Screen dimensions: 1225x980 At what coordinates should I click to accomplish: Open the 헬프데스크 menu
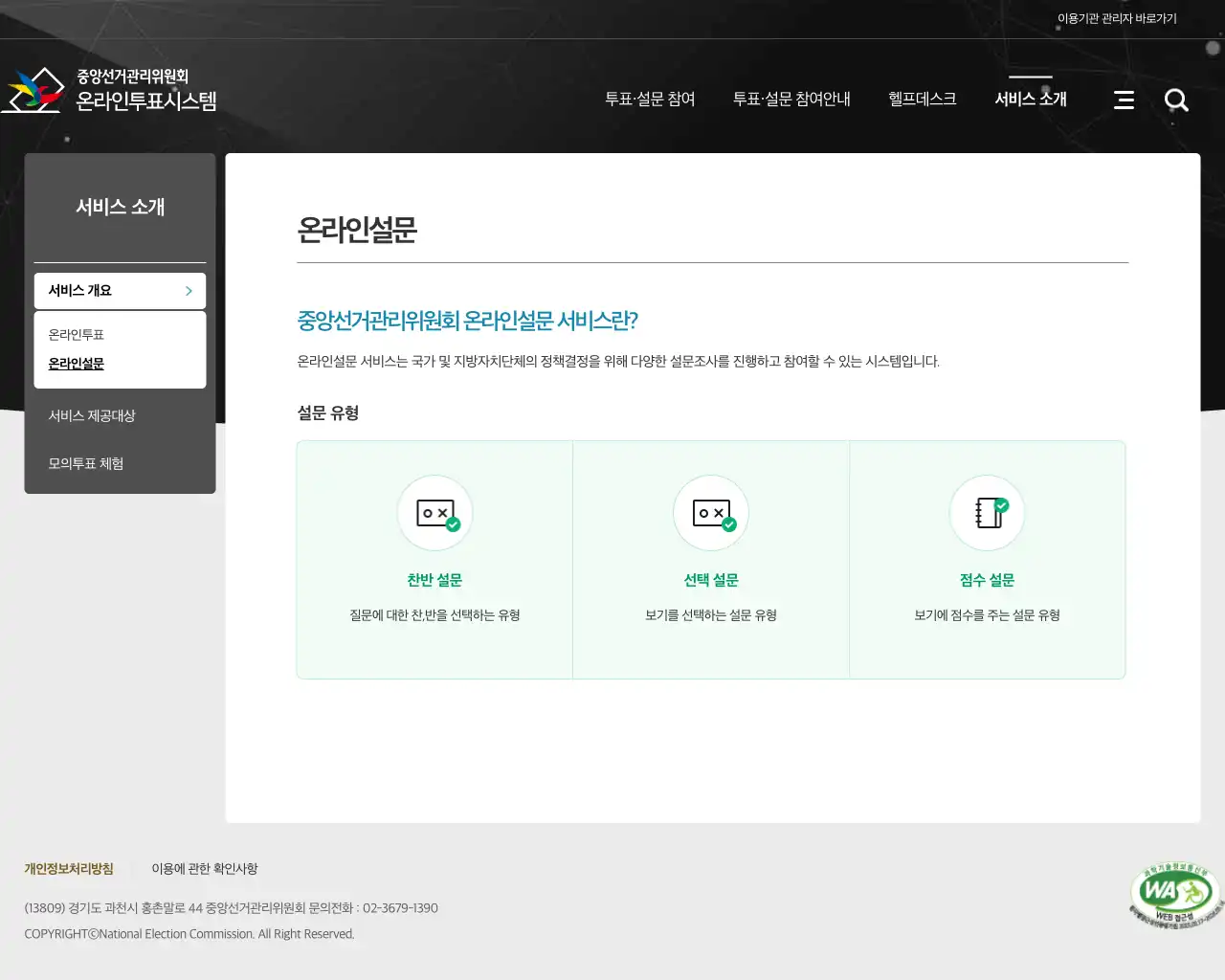(x=921, y=99)
